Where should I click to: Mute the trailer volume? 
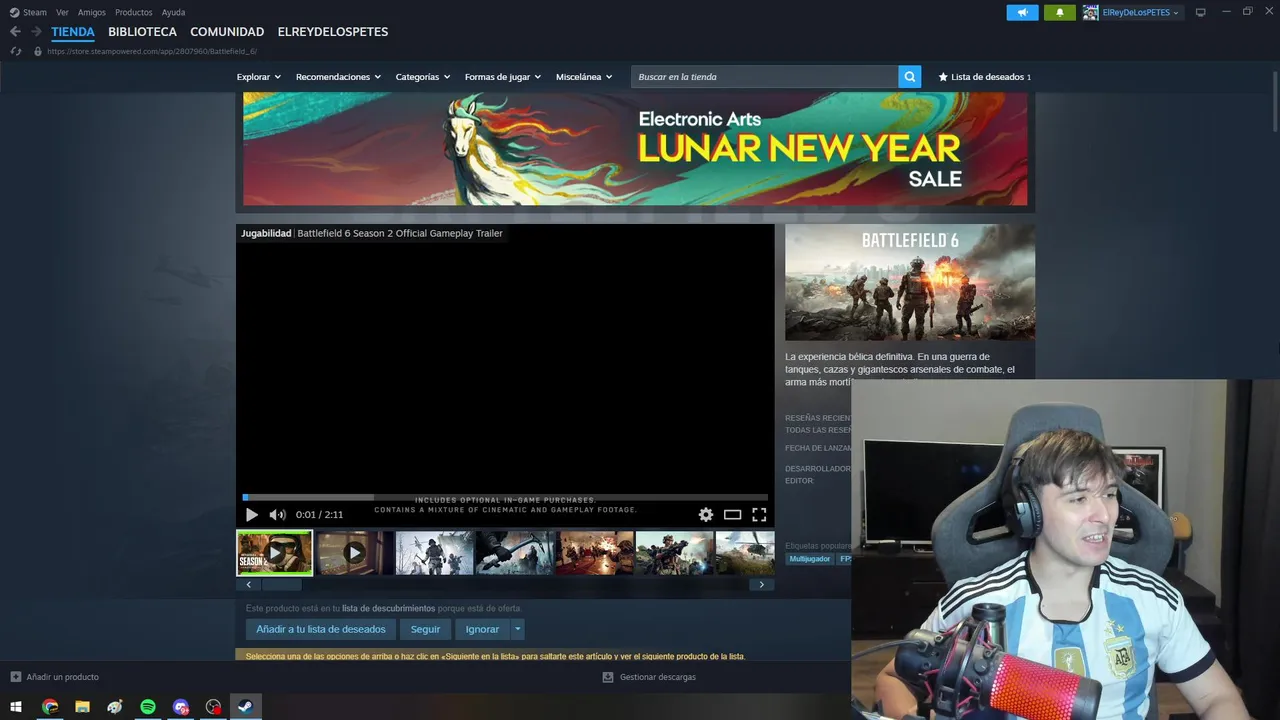(x=277, y=515)
